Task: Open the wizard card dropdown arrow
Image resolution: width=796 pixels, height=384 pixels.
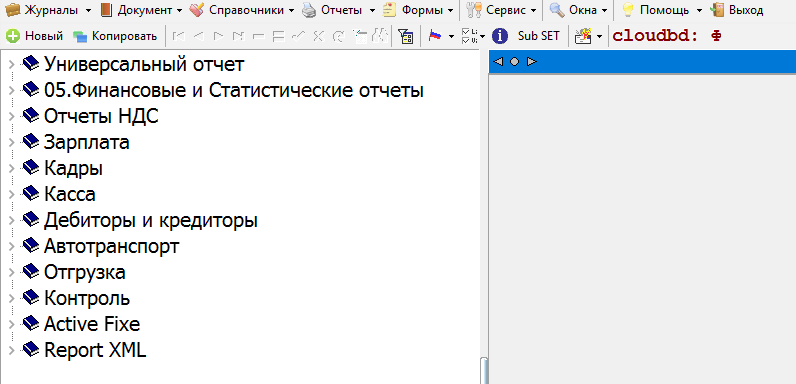Action: [x=600, y=37]
